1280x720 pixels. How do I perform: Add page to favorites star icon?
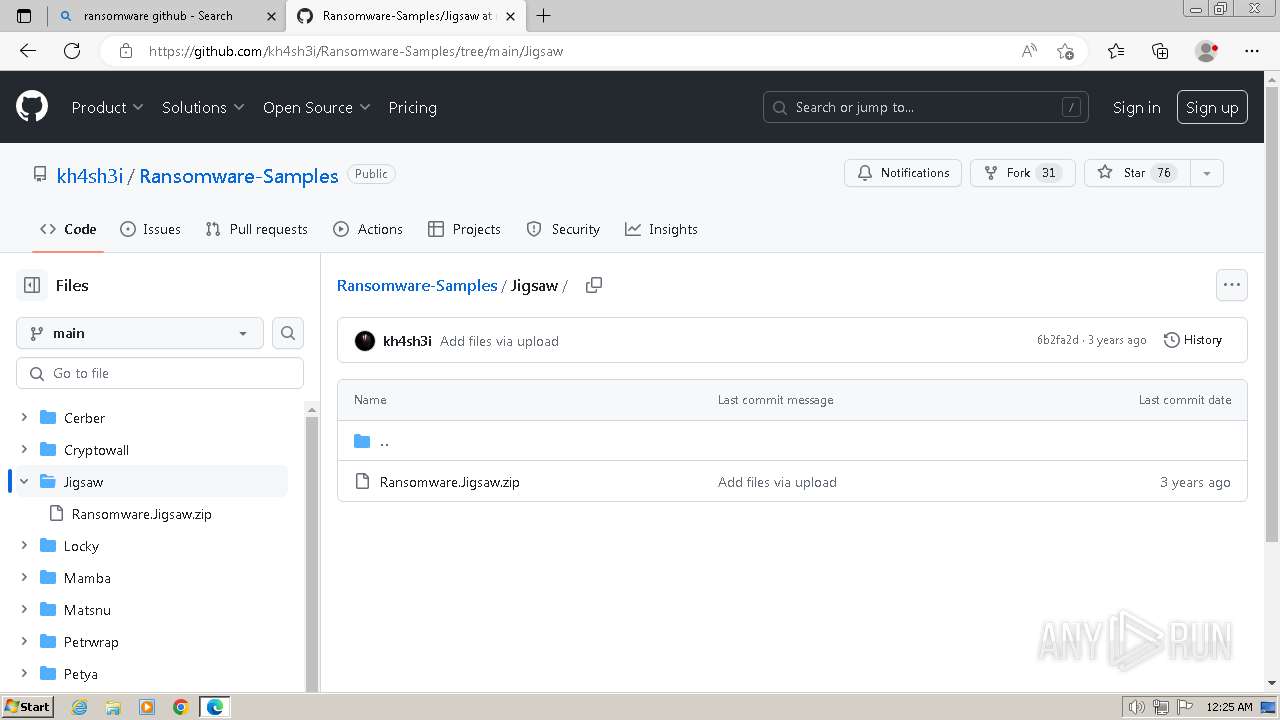[x=1065, y=51]
